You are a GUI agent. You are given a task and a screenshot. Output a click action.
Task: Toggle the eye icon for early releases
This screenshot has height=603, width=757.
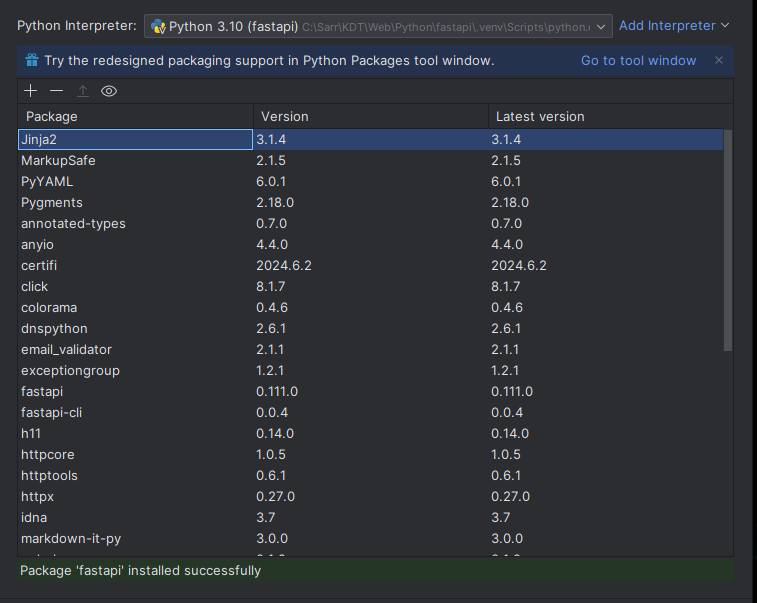109,91
